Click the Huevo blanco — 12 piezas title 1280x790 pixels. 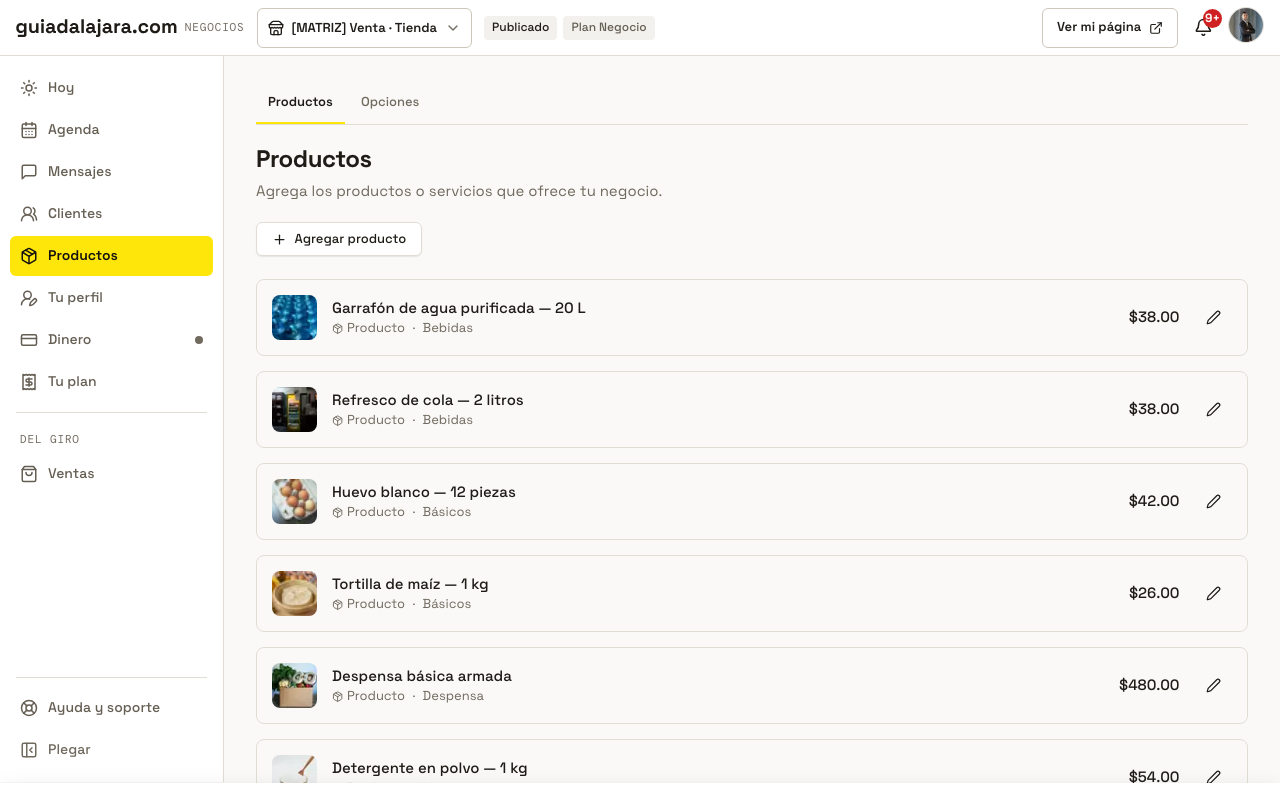(424, 492)
